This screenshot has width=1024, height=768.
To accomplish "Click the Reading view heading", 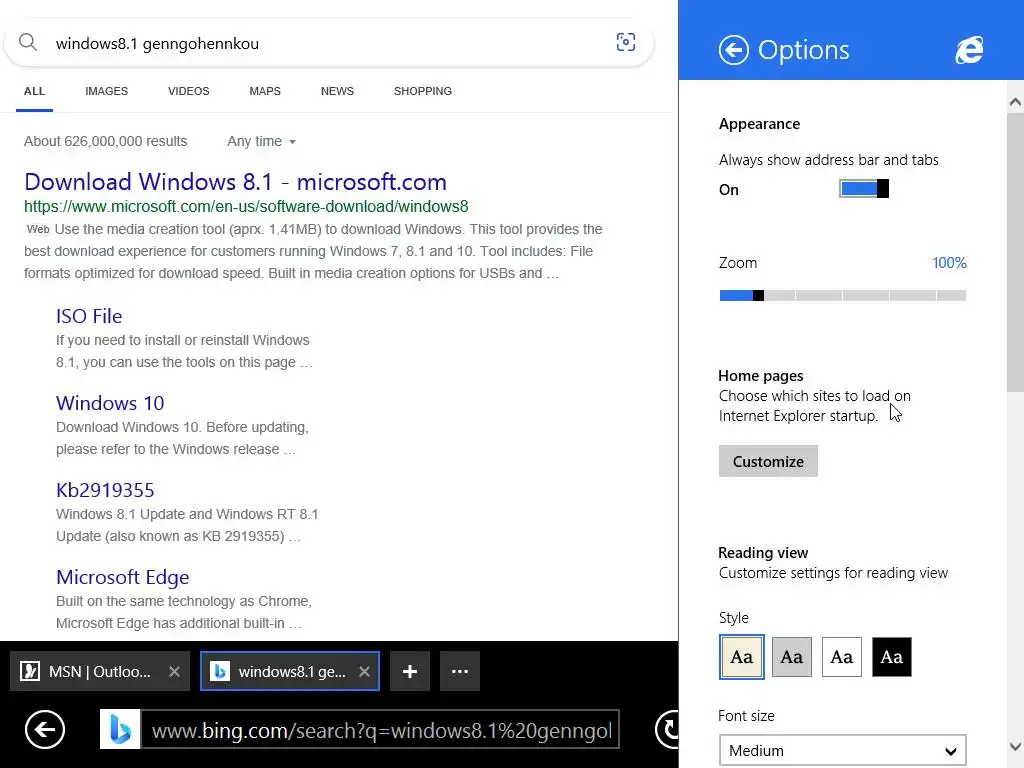I will click(763, 553).
